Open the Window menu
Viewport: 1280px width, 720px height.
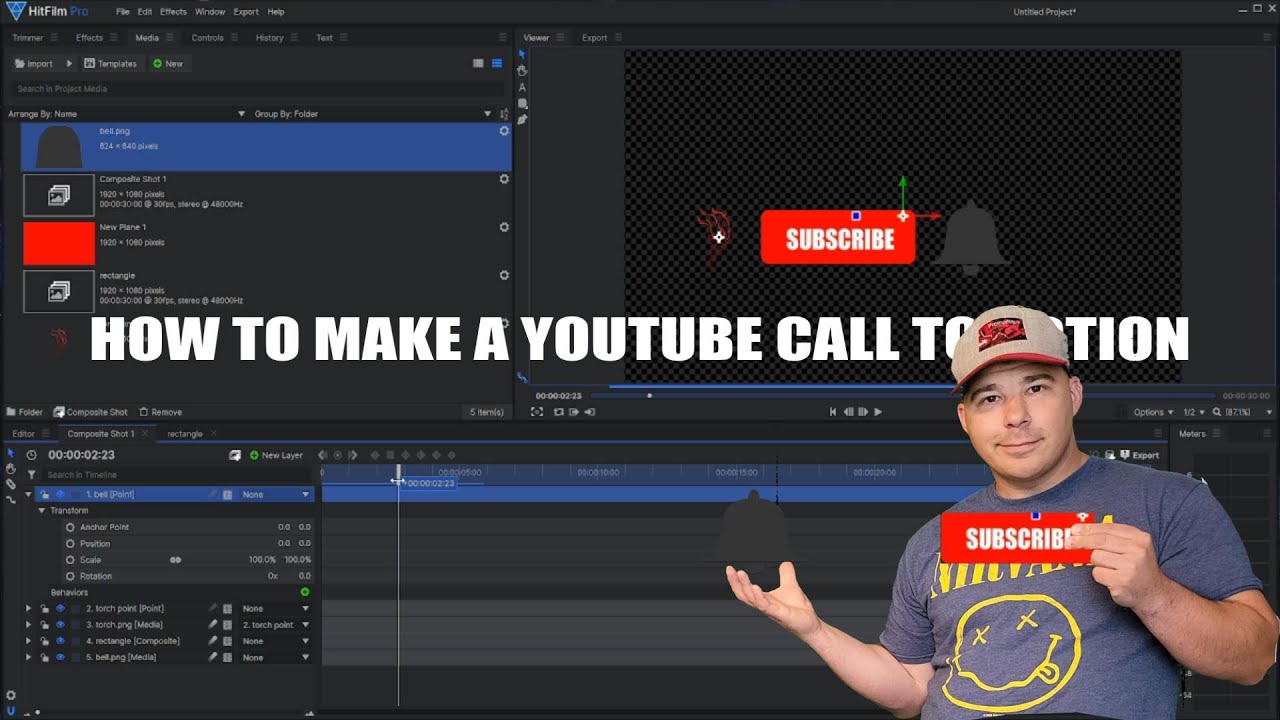(210, 12)
